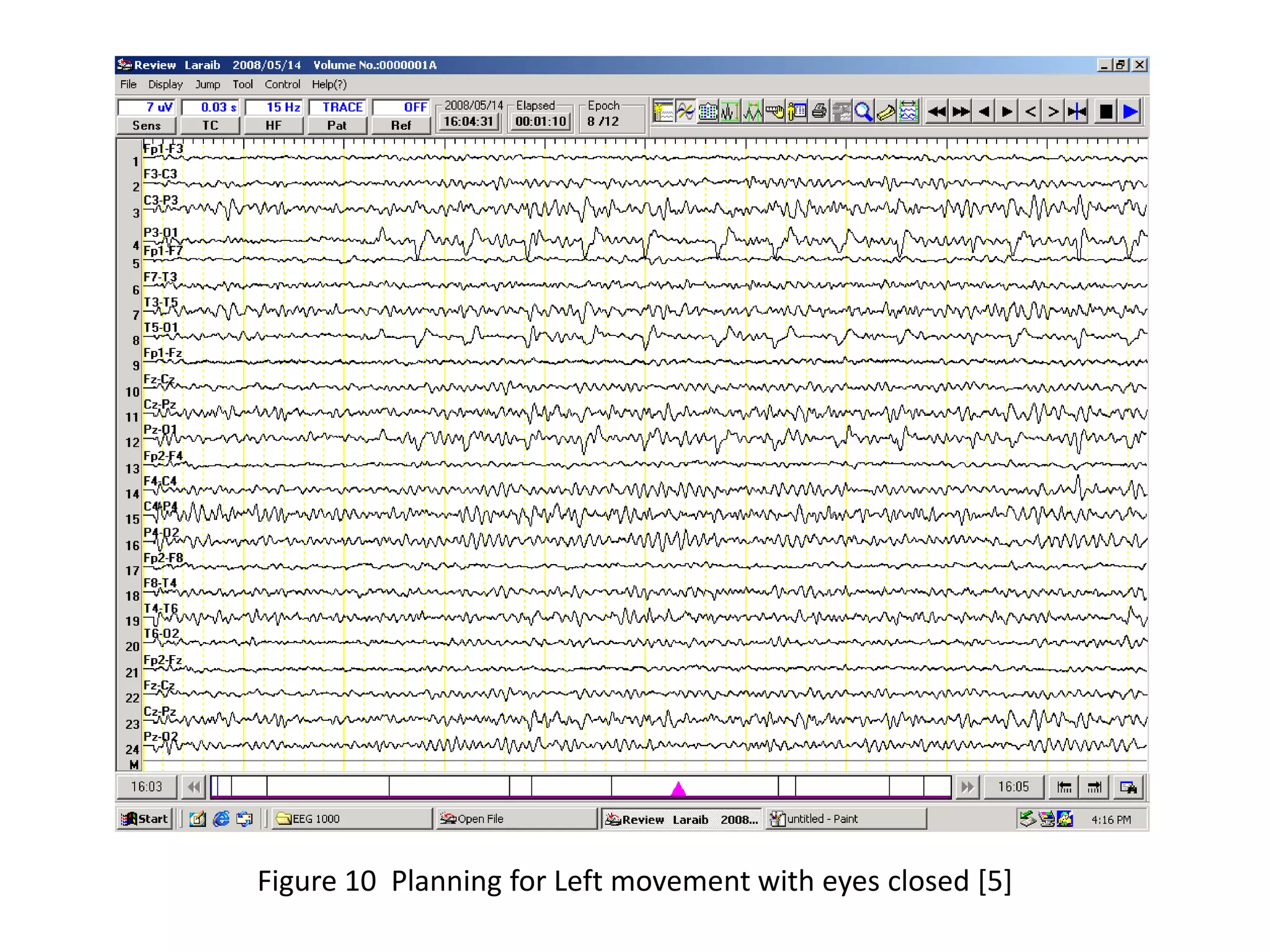Open the Windows Start menu
Viewport: 1270px width, 952px height.
144,819
